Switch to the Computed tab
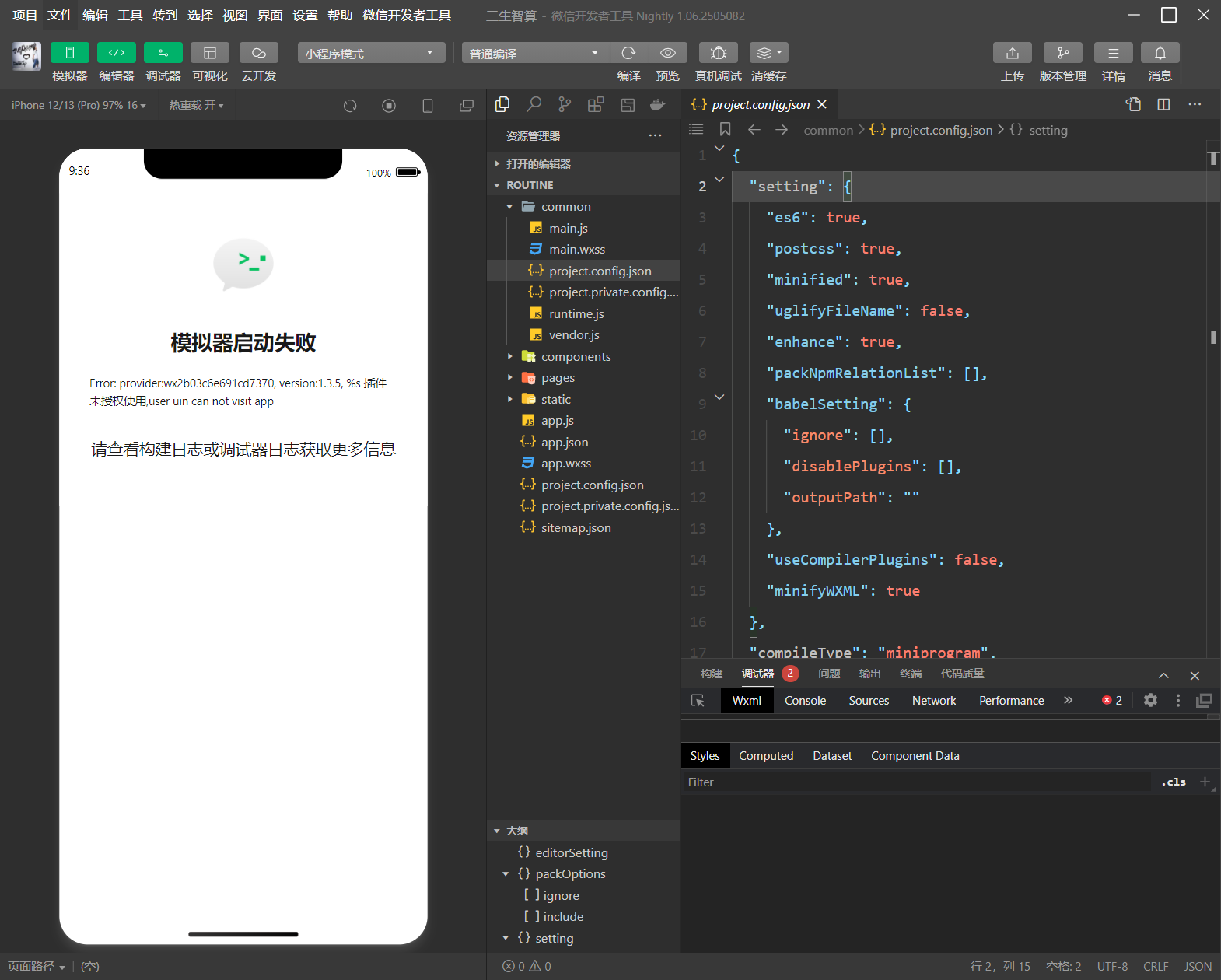Viewport: 1221px width, 980px height. (766, 756)
